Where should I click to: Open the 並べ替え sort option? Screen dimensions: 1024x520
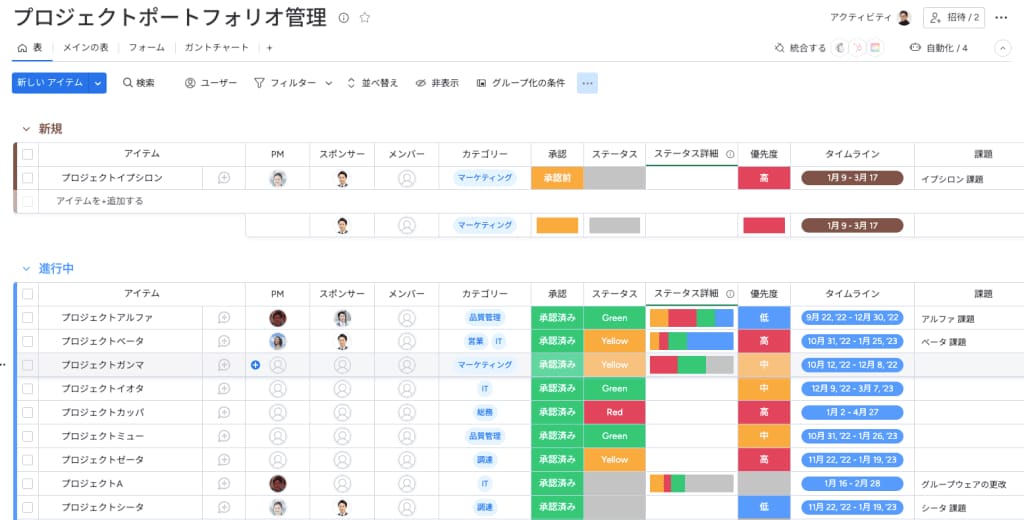(x=372, y=83)
